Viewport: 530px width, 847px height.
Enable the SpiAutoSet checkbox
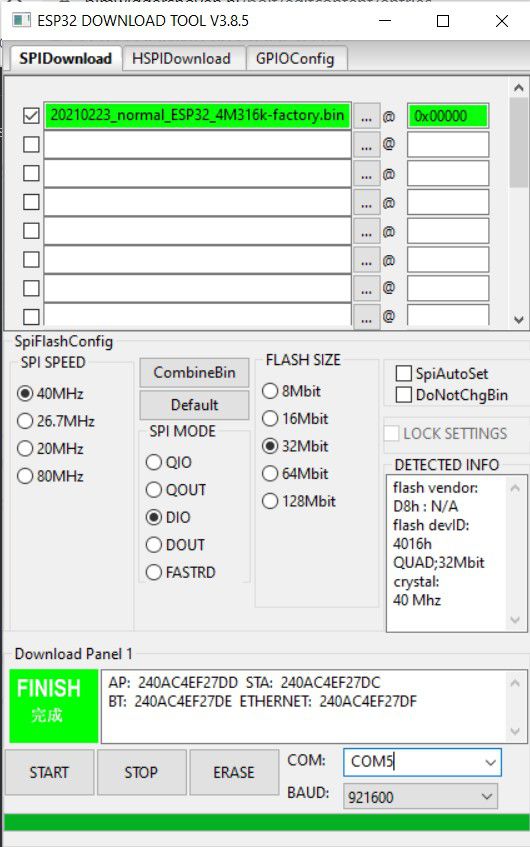[x=404, y=373]
